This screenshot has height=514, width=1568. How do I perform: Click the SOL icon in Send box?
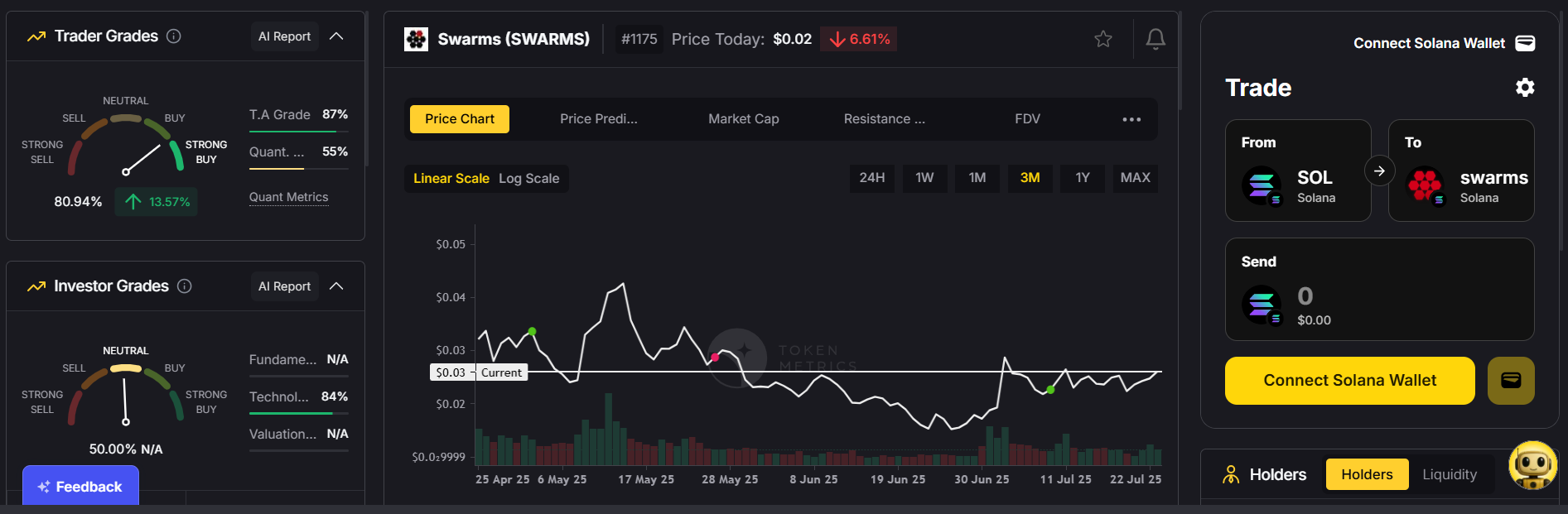point(1262,305)
